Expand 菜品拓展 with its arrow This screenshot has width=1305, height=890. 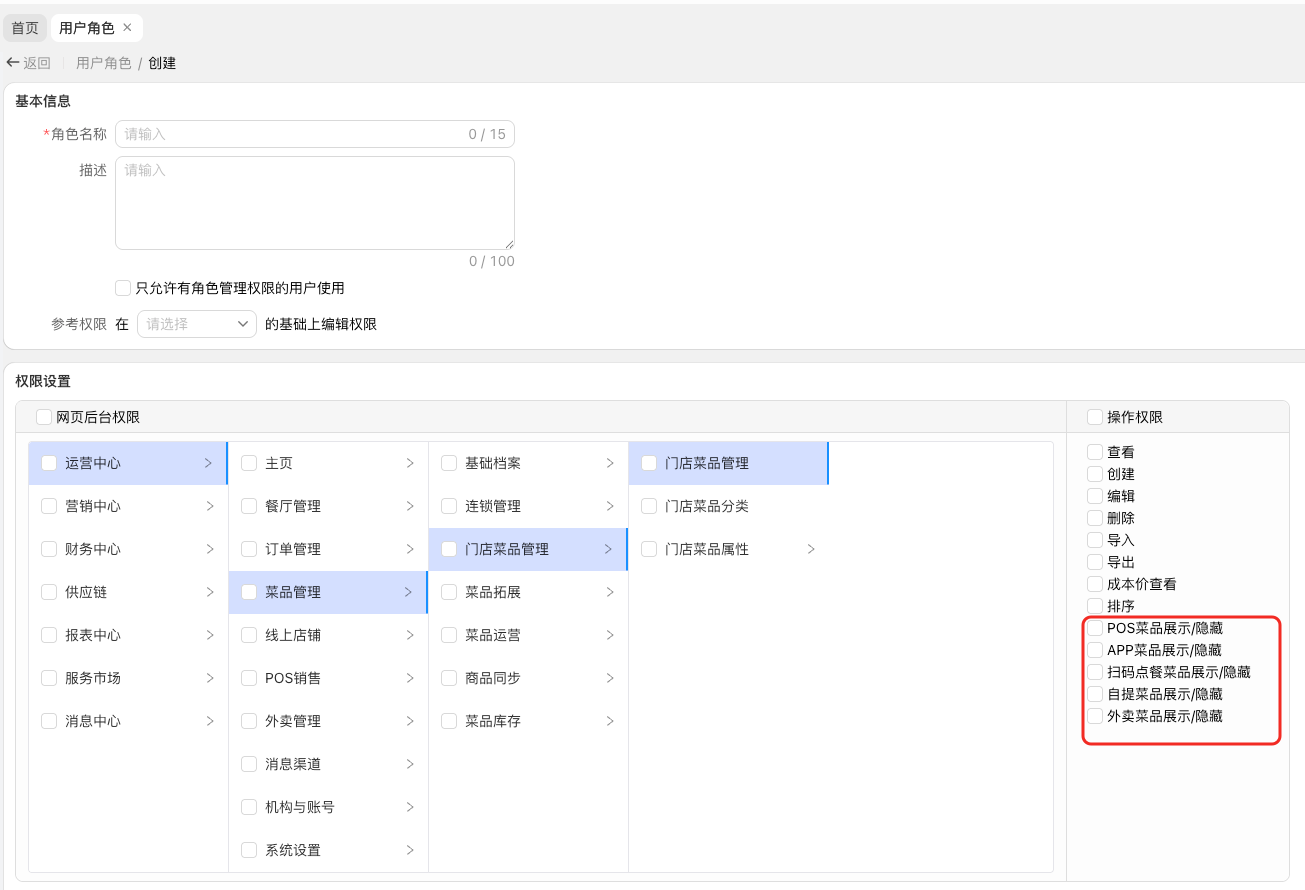coord(609,592)
